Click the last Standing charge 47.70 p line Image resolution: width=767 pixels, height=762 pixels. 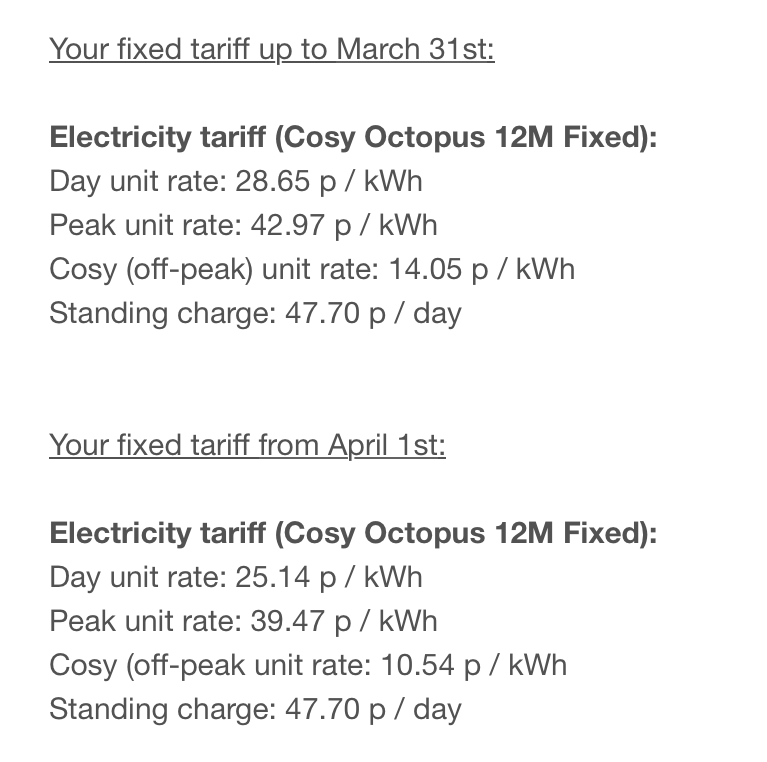point(255,710)
